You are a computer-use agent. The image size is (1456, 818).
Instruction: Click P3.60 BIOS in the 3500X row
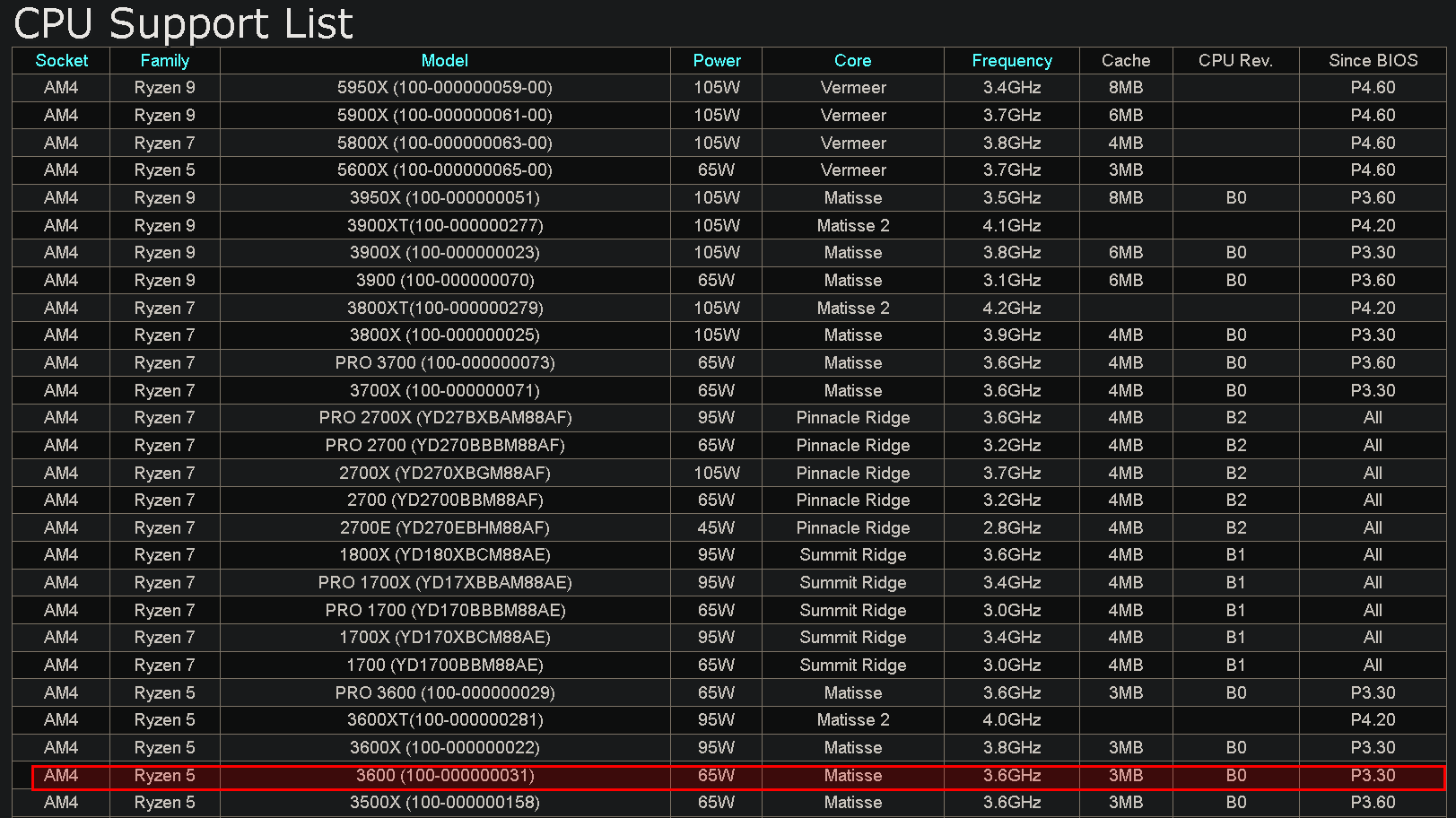coord(1373,803)
